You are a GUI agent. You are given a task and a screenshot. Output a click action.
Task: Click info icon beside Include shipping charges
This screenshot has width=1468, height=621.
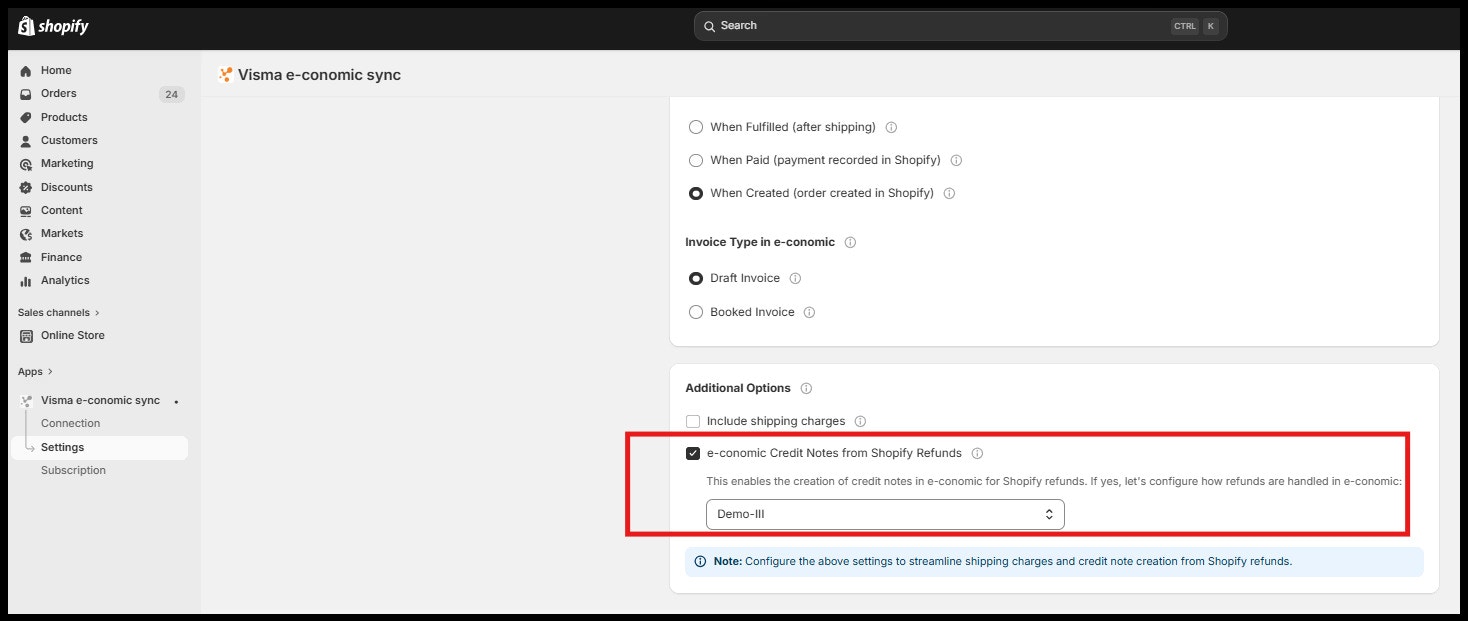click(x=860, y=422)
